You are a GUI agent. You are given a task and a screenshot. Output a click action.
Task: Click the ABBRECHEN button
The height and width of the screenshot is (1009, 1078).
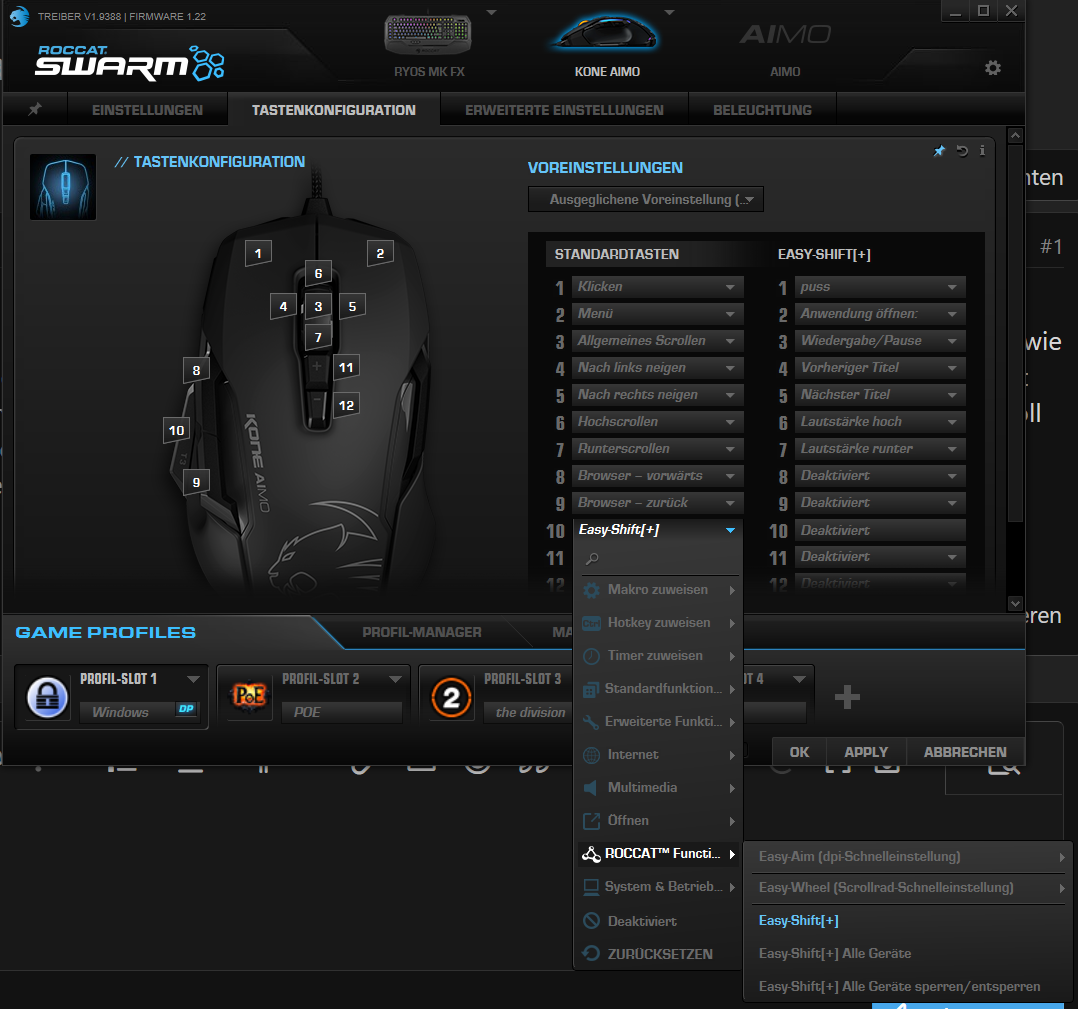(x=965, y=752)
